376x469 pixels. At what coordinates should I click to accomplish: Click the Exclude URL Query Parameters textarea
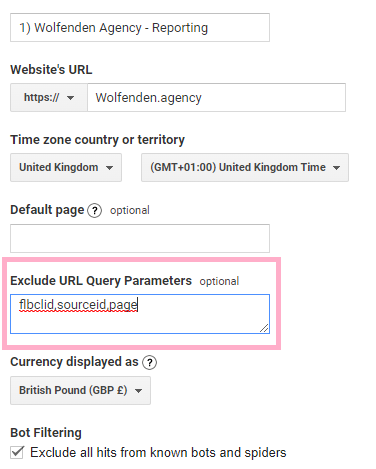pyautogui.click(x=140, y=314)
